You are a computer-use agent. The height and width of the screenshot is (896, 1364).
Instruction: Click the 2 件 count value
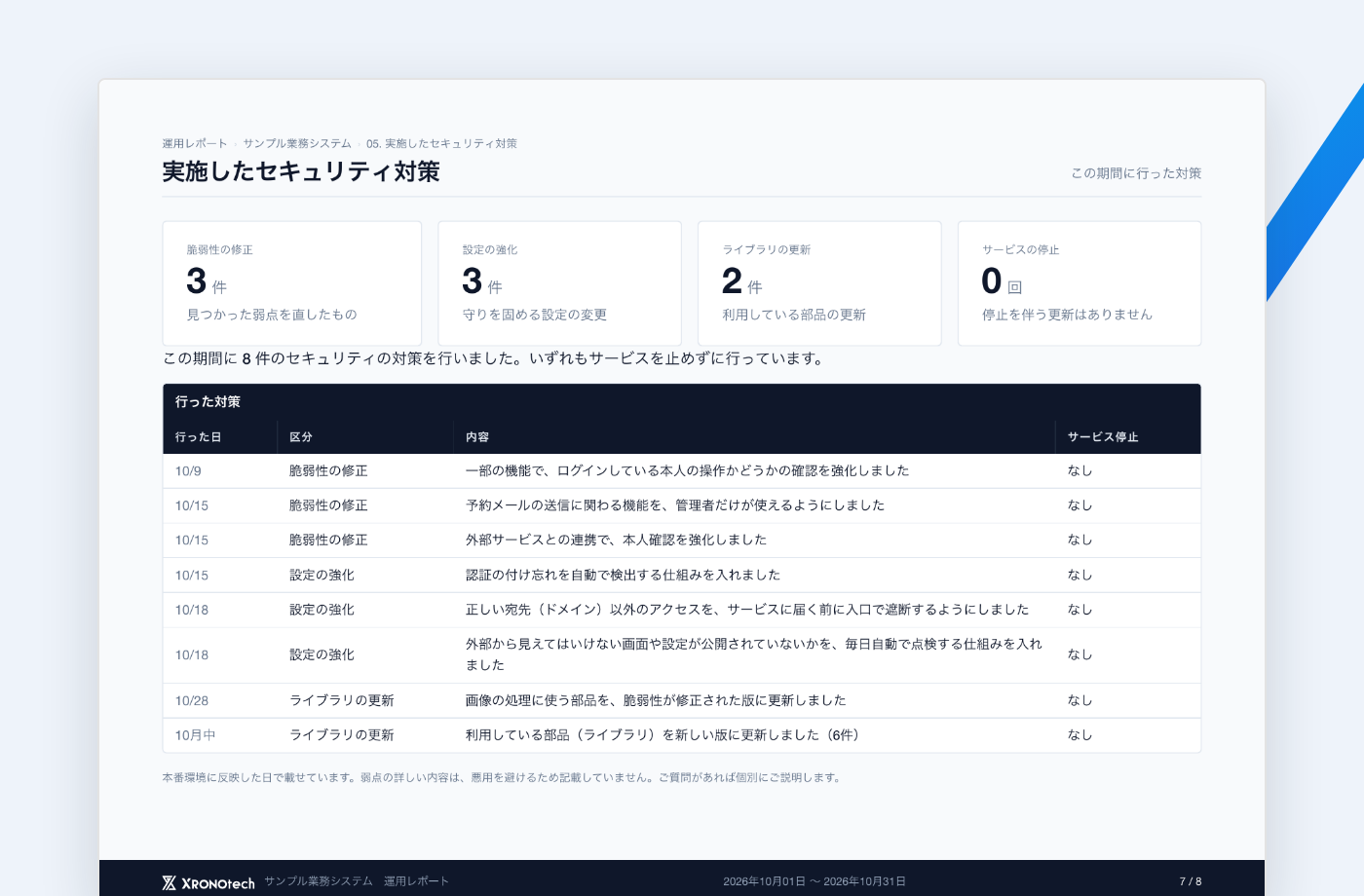(742, 281)
